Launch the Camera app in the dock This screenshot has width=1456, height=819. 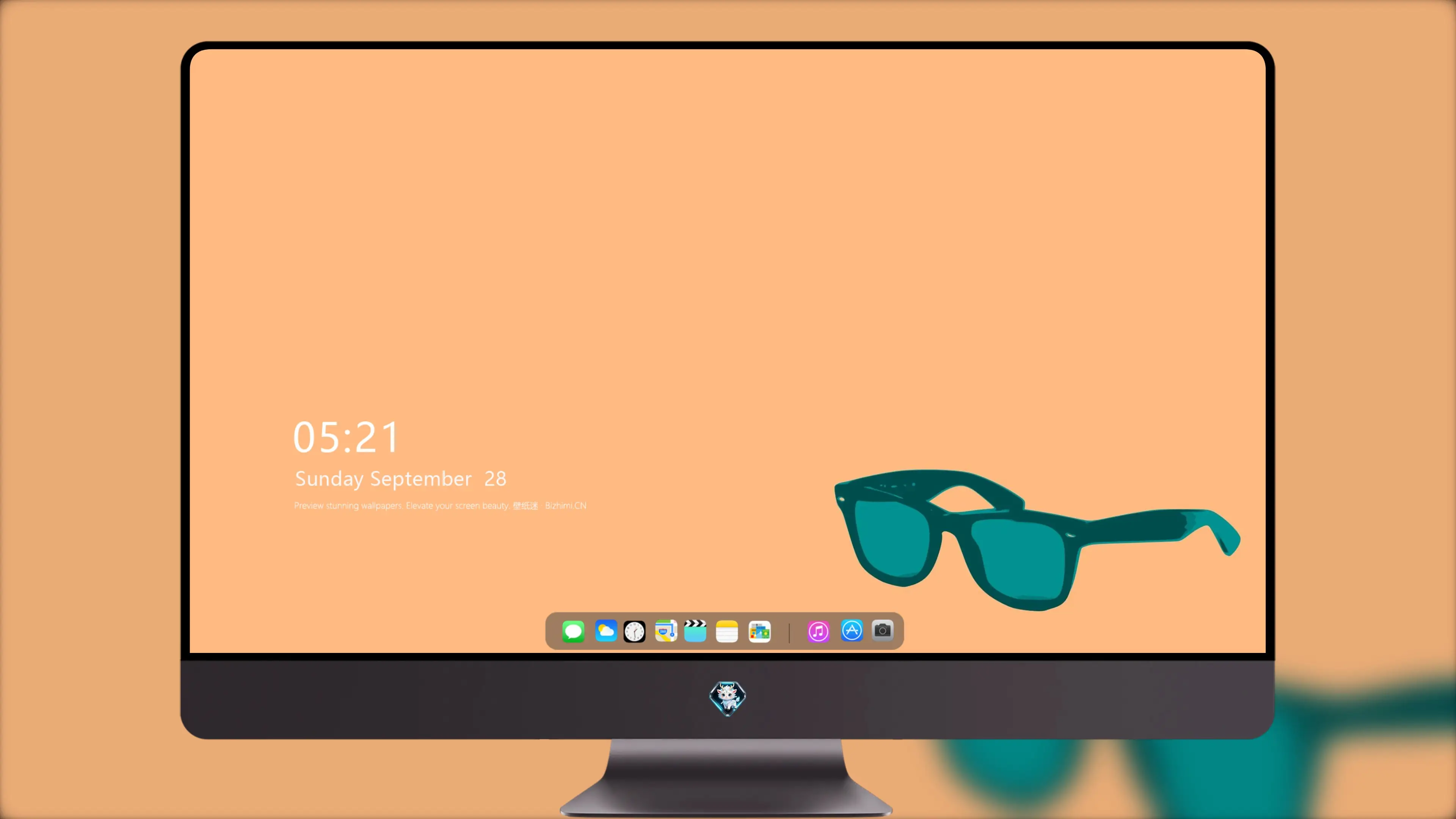point(882,630)
